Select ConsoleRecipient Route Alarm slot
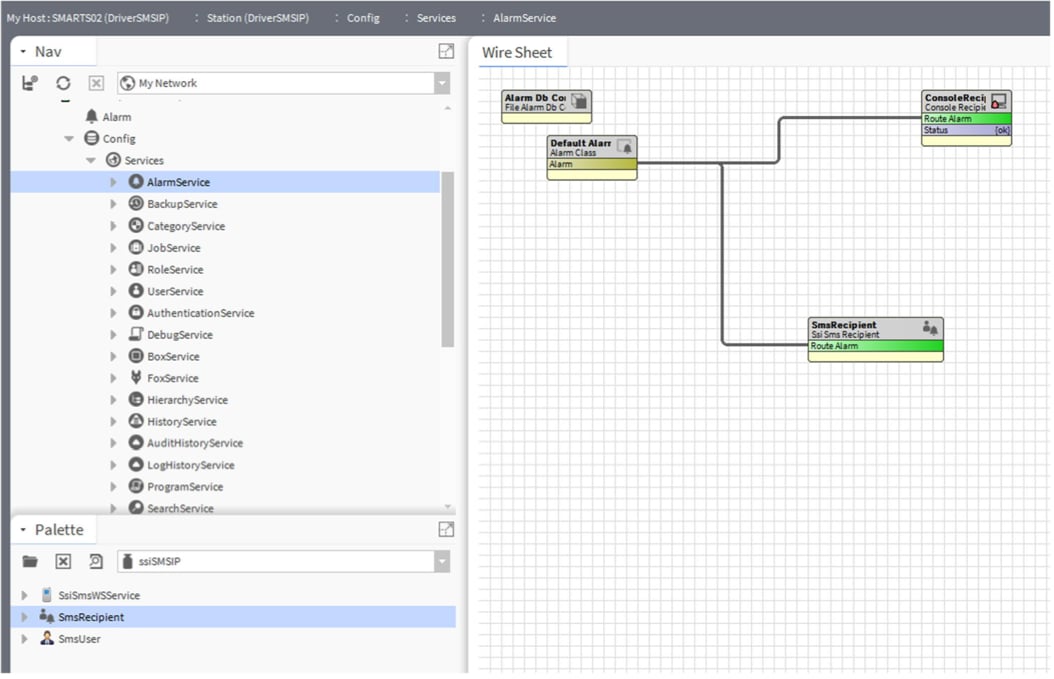Image resolution: width=1054 pixels, height=679 pixels. tap(965, 119)
